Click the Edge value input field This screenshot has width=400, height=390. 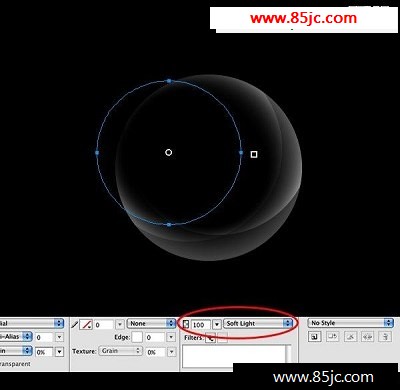pos(155,338)
